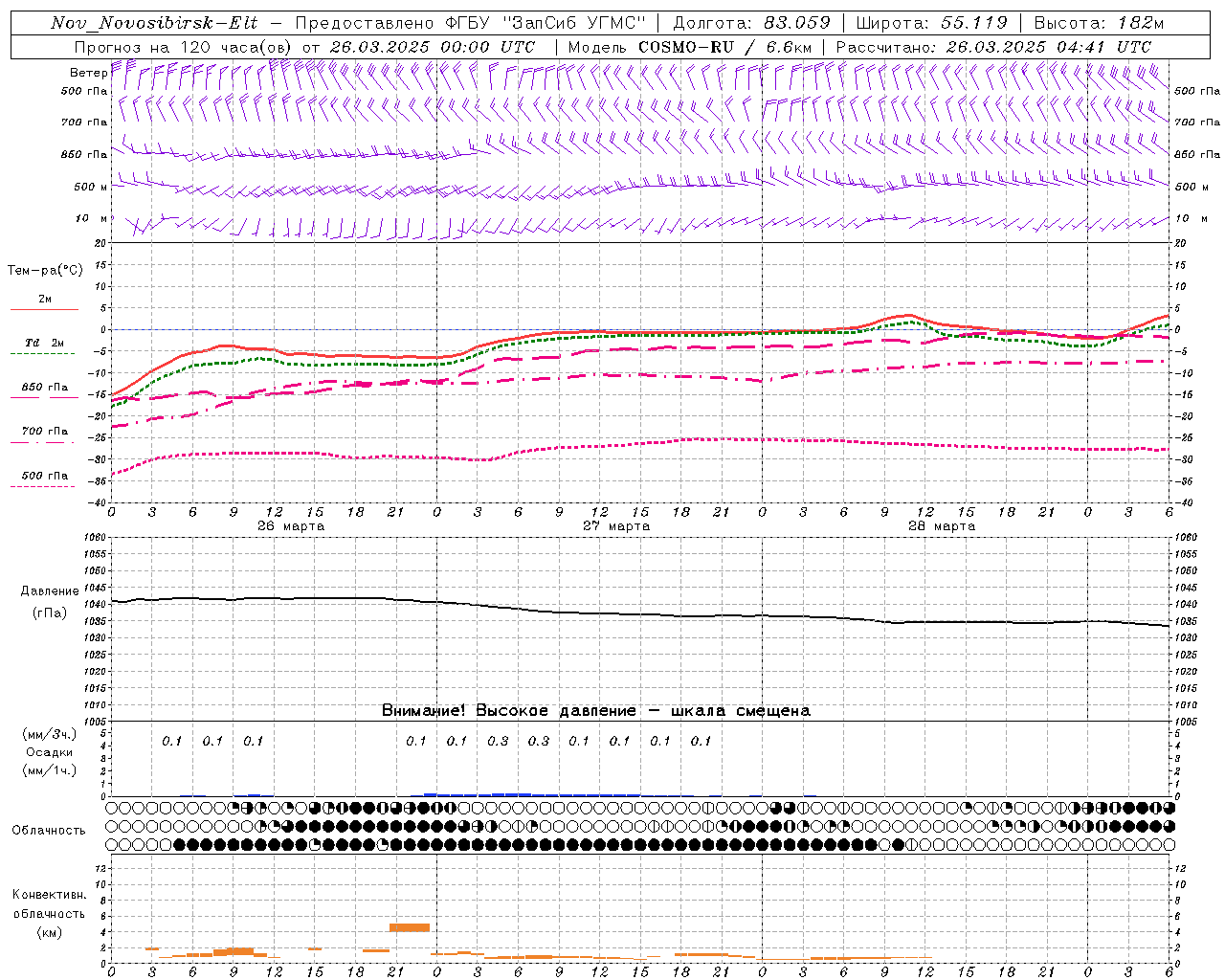
Task: Click the '(мм/1ч.)' precipitation unit label
Action: click(49, 770)
